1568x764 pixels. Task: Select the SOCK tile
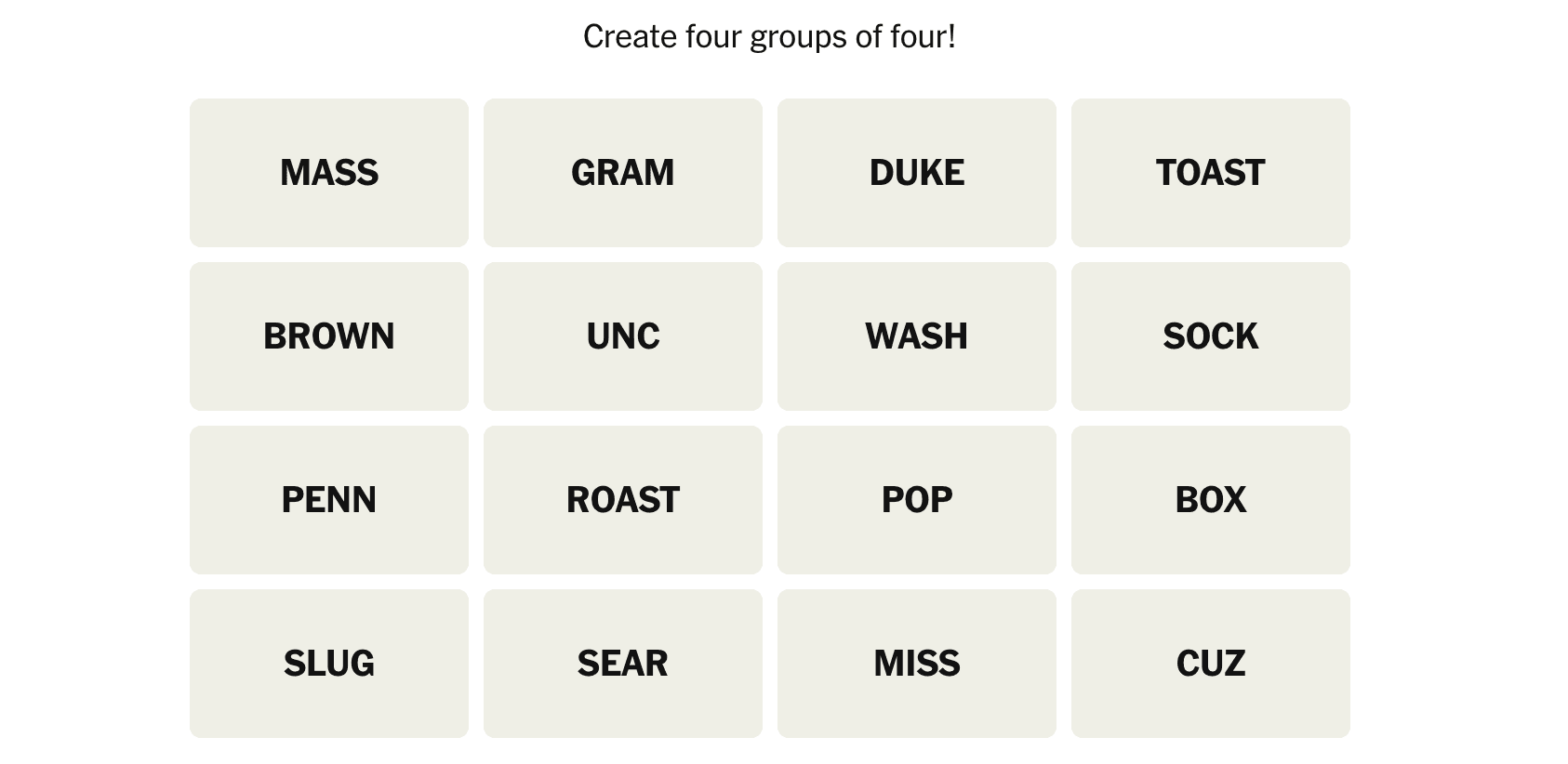1210,336
